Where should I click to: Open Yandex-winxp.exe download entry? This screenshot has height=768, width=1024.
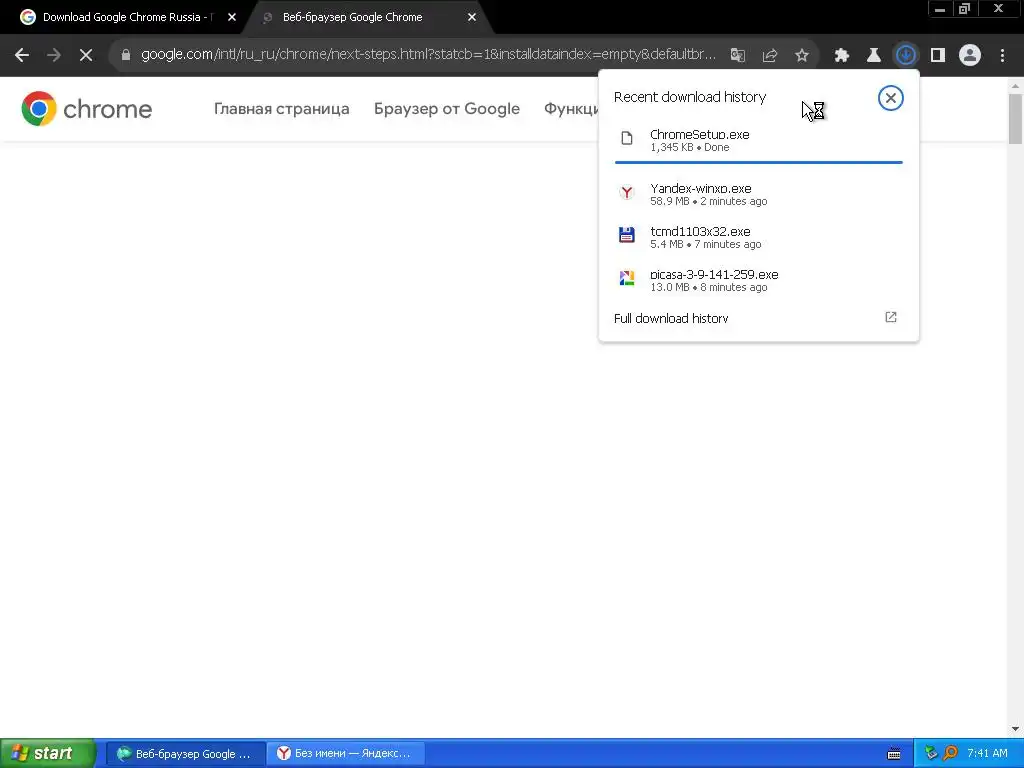pos(759,194)
